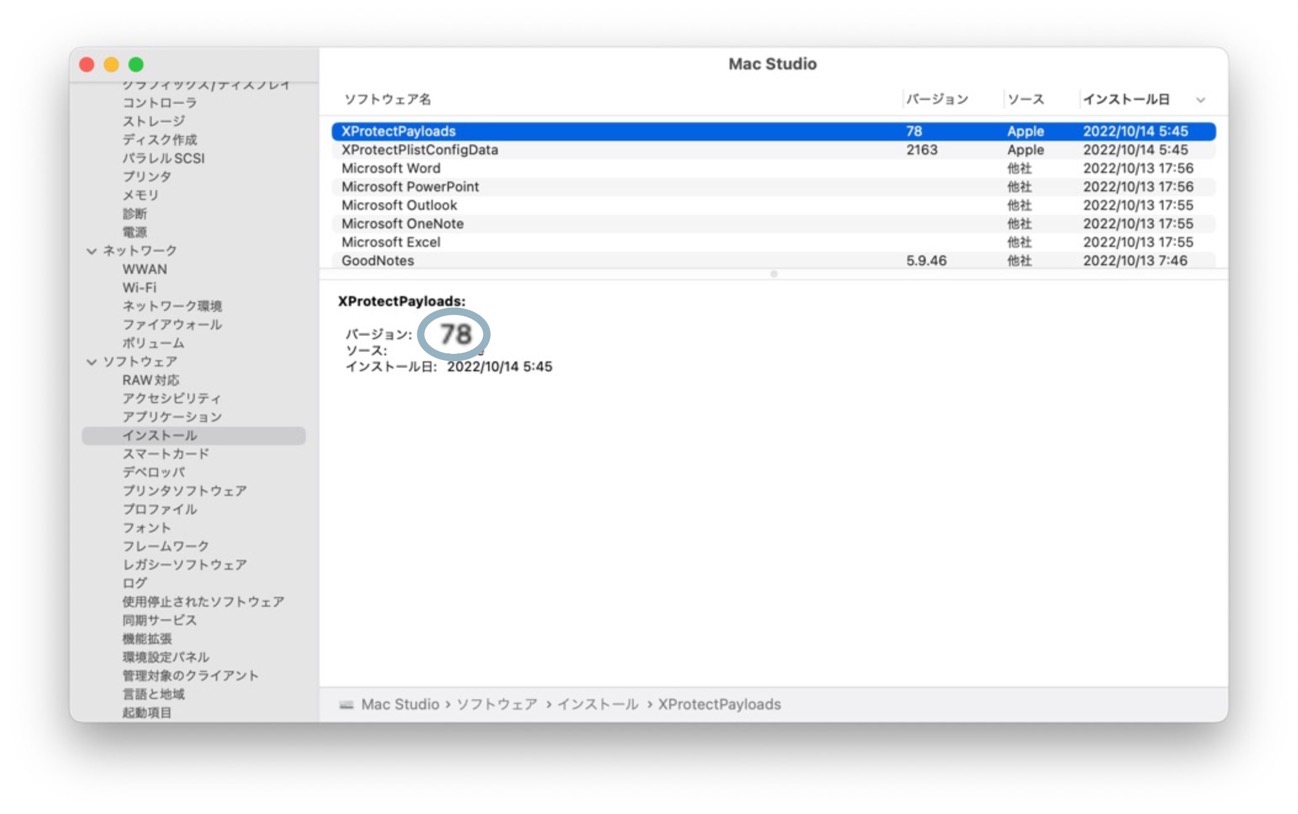Select アクセシビリティ in sidebar
The width and height of the screenshot is (1298, 814).
tap(172, 399)
